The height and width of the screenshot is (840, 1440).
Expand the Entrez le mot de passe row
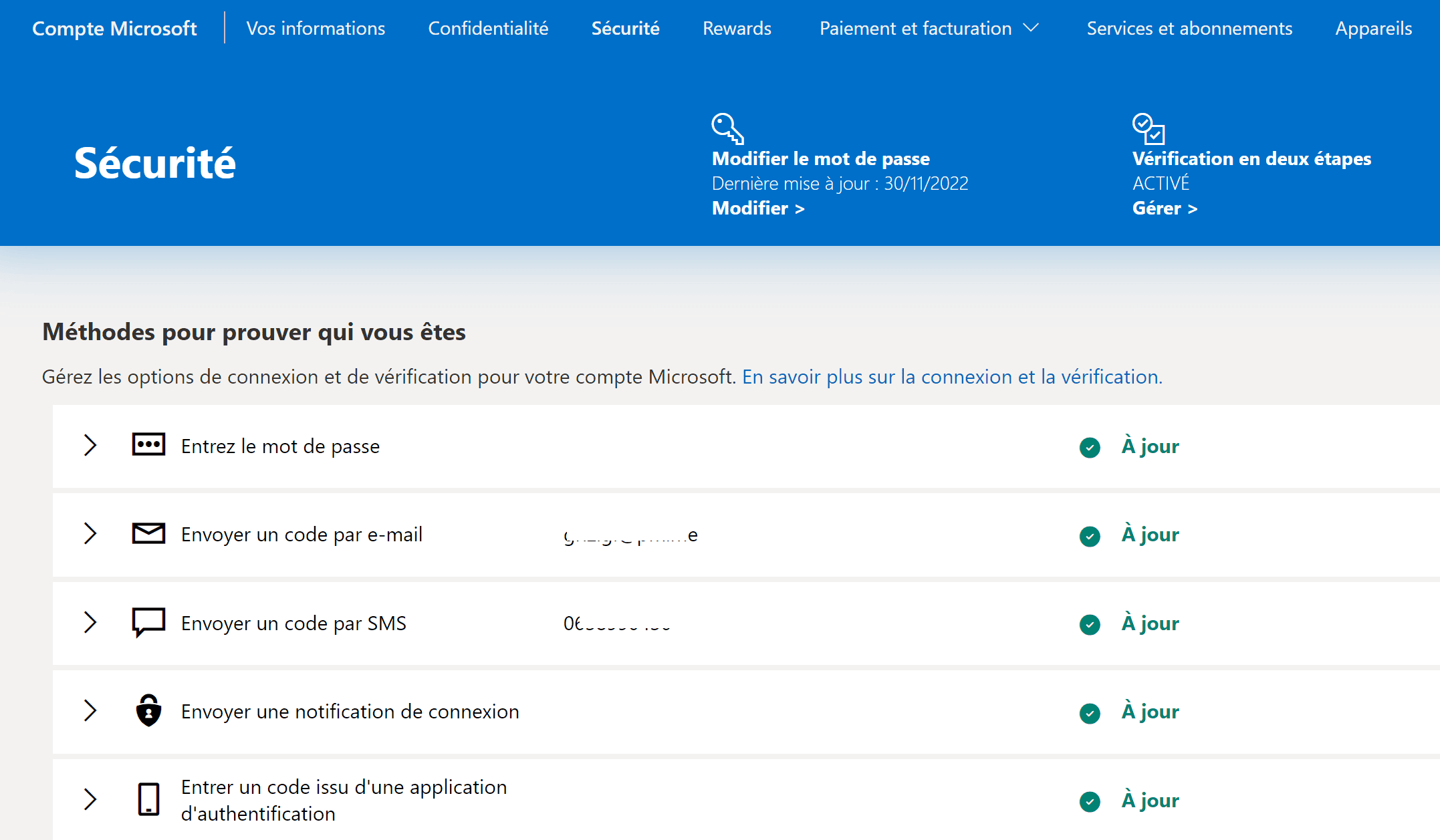[90, 445]
